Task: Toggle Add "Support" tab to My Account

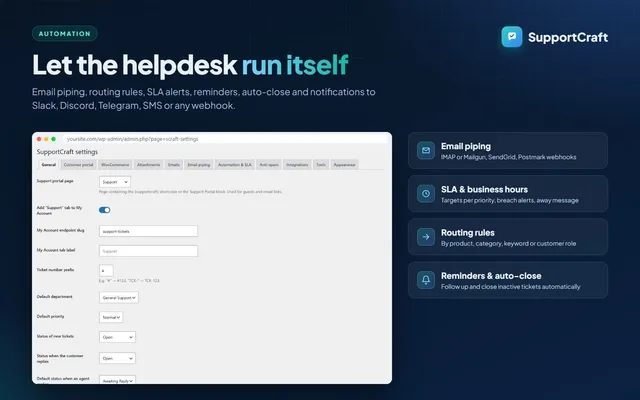Action: [x=104, y=210]
